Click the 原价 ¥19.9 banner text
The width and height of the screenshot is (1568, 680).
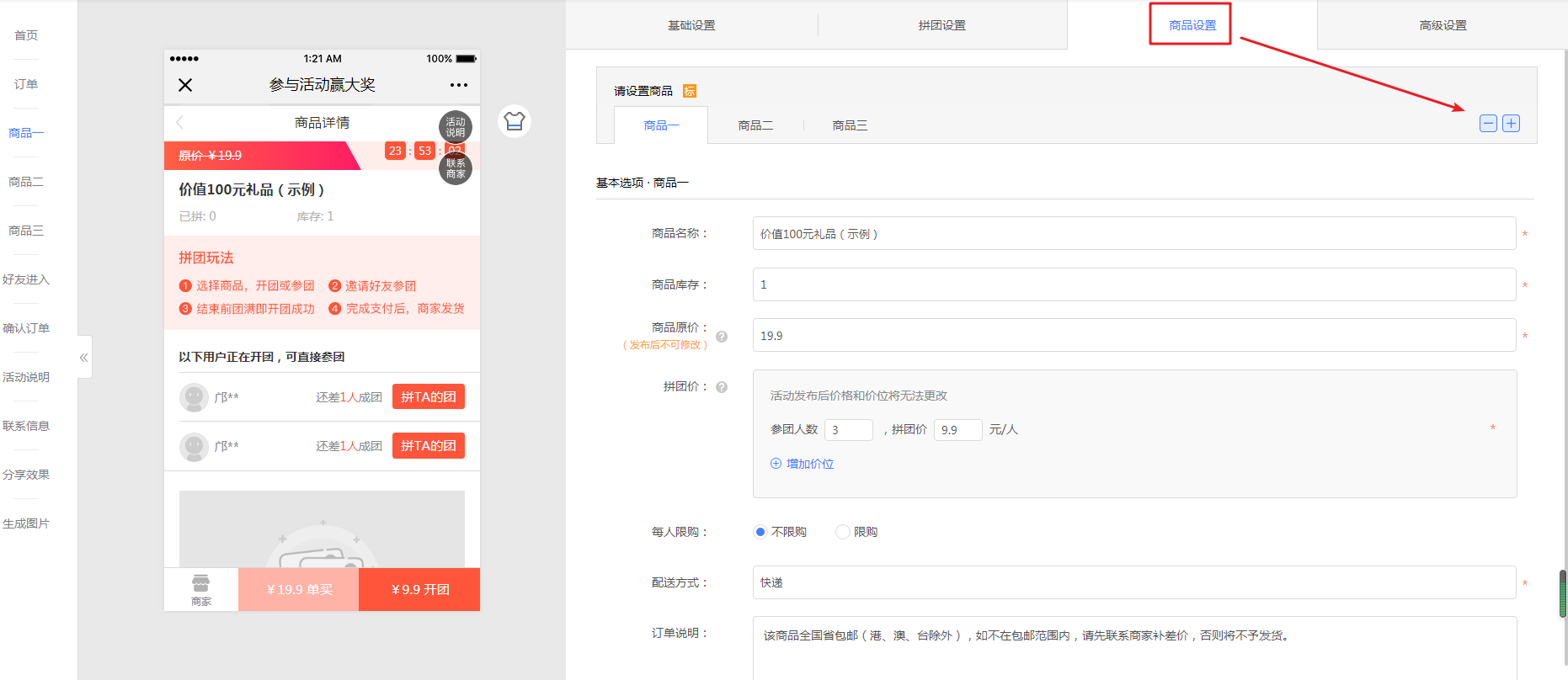[210, 156]
